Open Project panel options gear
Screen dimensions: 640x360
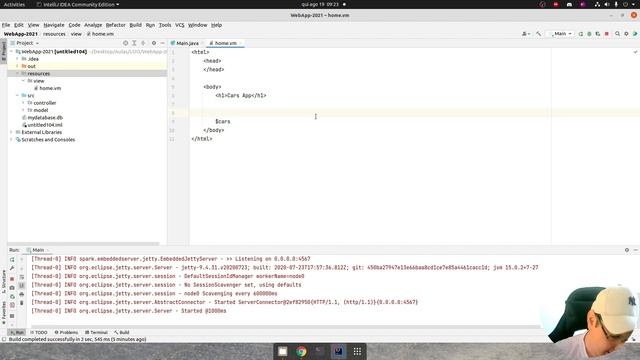(x=154, y=43)
